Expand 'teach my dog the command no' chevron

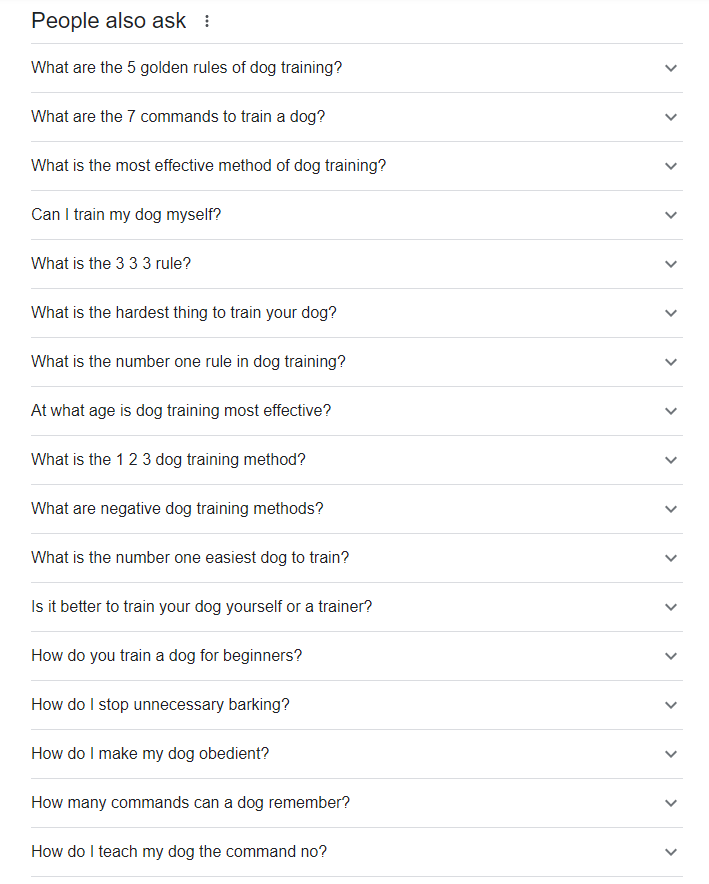coord(671,852)
